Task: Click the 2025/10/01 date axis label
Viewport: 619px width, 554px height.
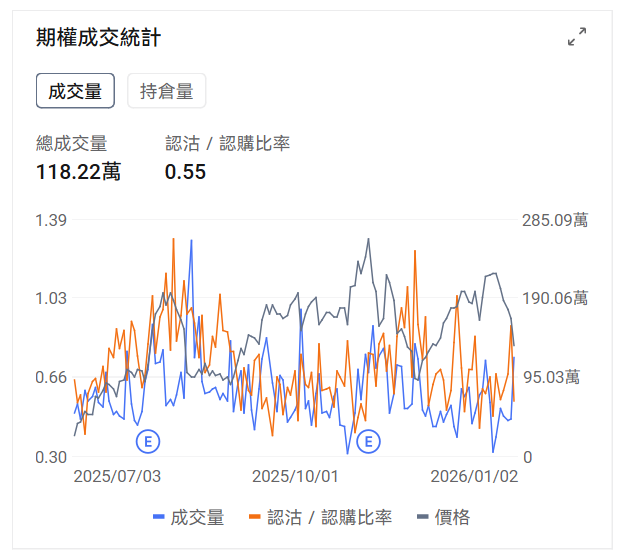Action: pyautogui.click(x=295, y=477)
